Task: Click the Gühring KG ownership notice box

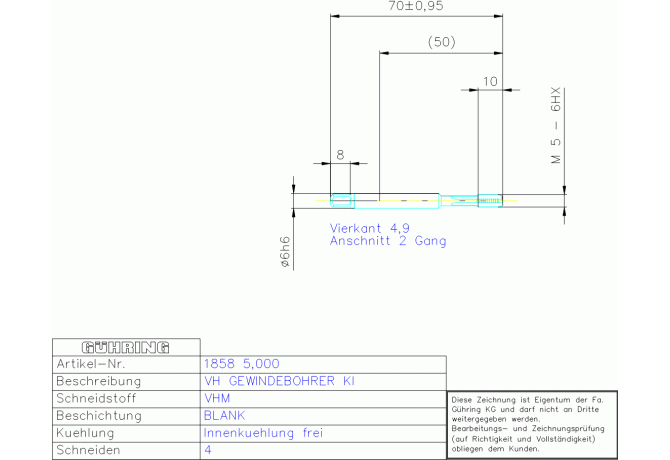Action: pos(532,425)
